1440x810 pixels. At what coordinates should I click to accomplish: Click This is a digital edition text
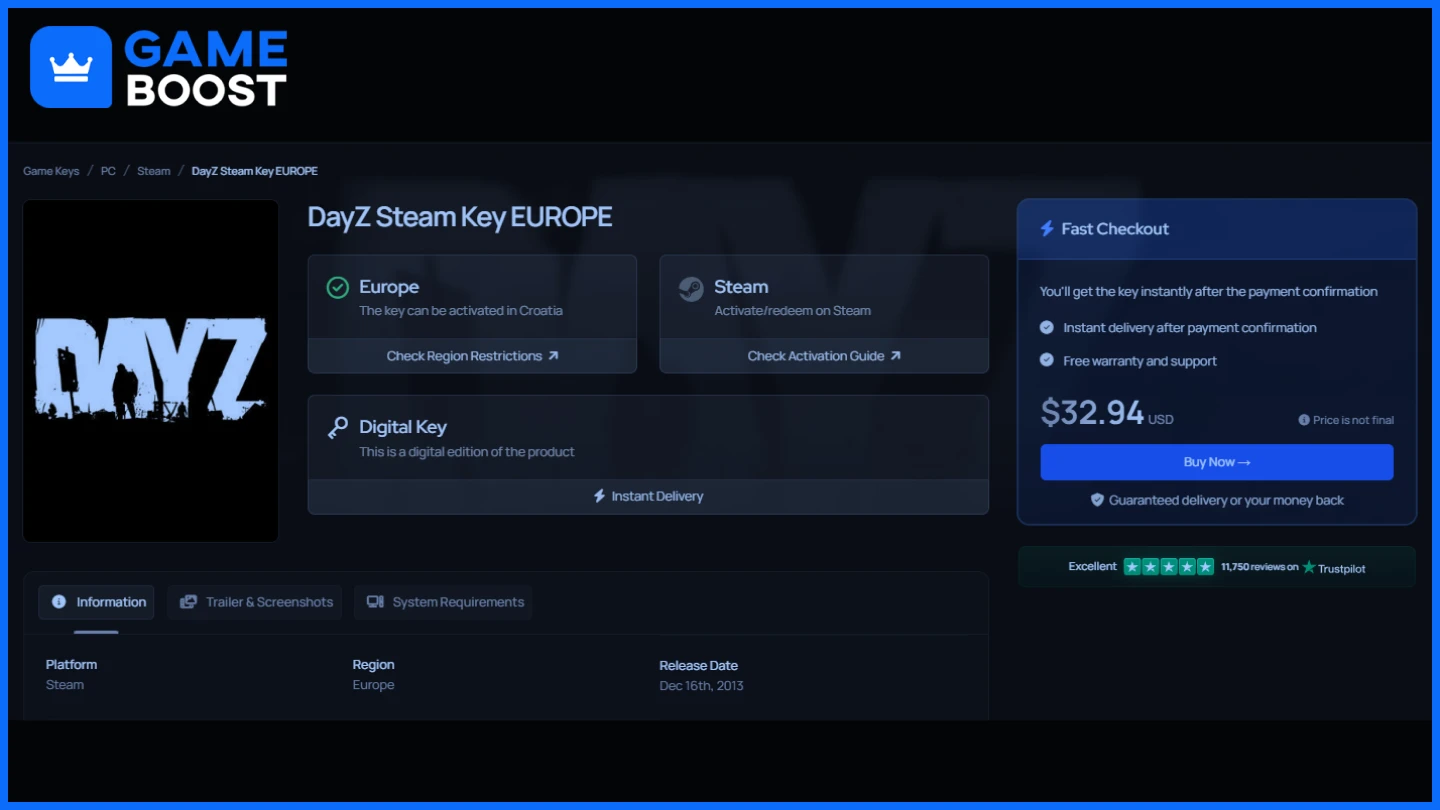[x=467, y=452]
